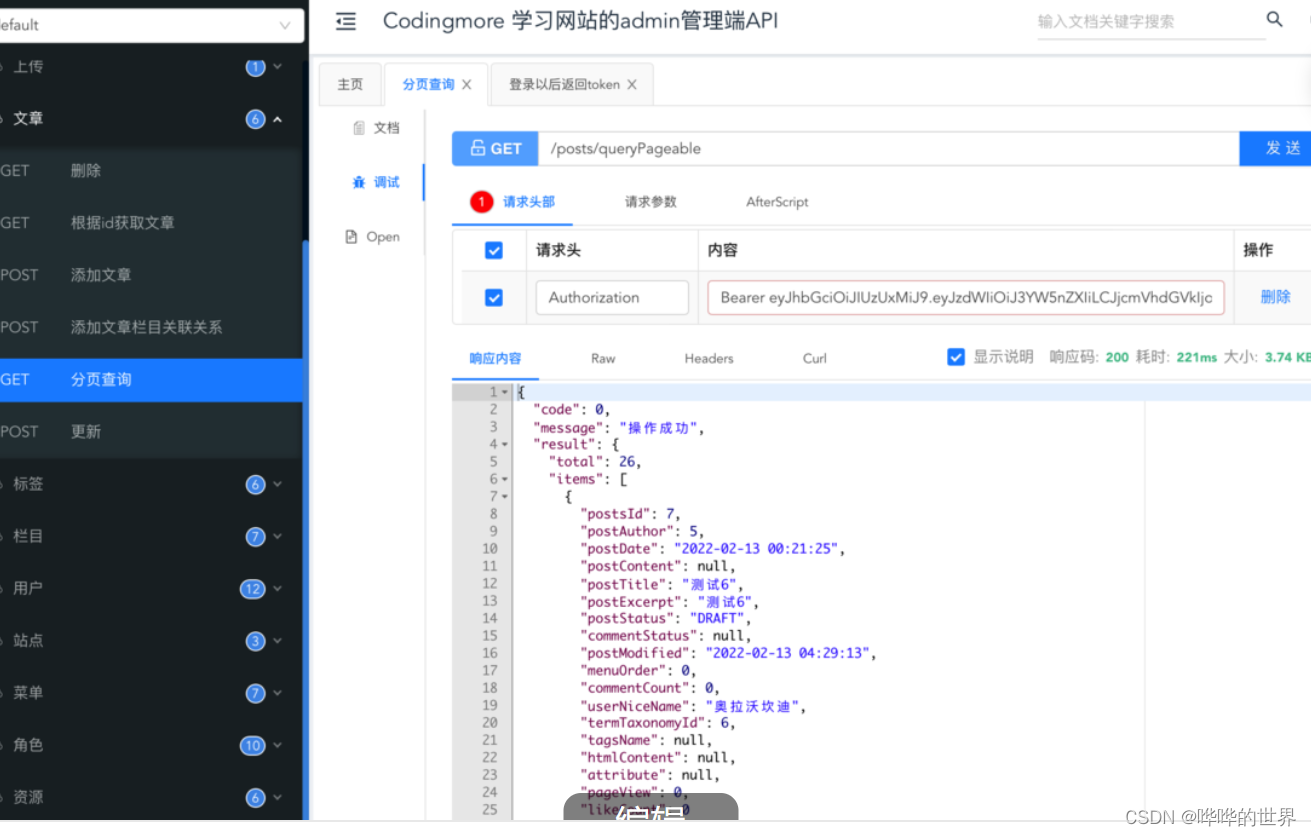This screenshot has width=1311, height=836.
Task: Show the 响应内容 tab
Action: 496,358
